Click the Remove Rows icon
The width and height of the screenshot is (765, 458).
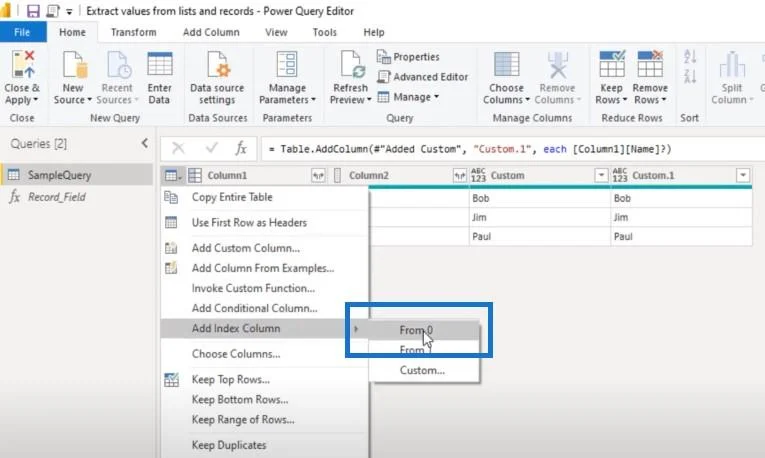click(650, 64)
